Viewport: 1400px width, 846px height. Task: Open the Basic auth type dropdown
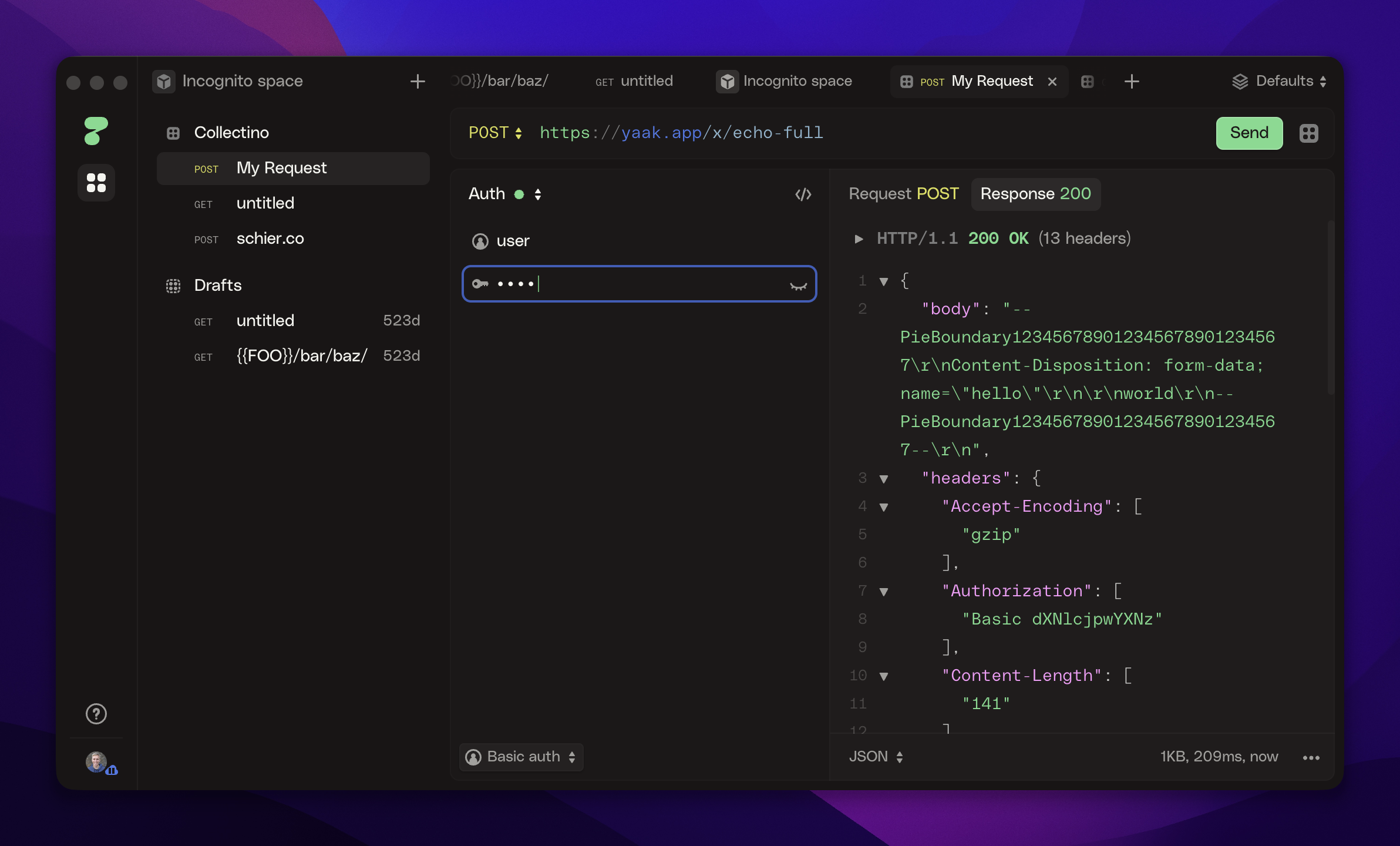point(521,757)
